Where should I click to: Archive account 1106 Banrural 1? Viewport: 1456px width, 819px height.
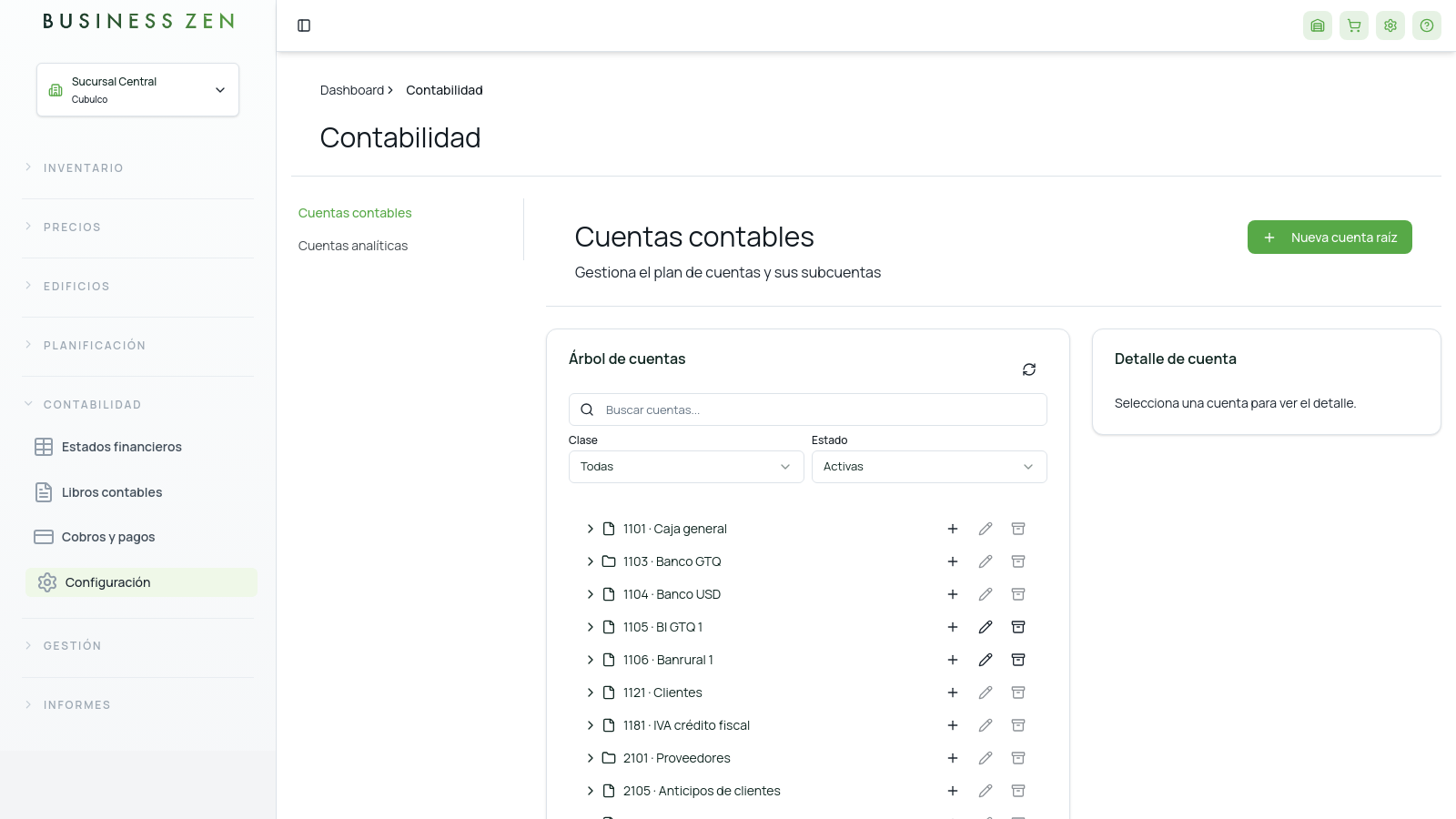click(x=1018, y=660)
